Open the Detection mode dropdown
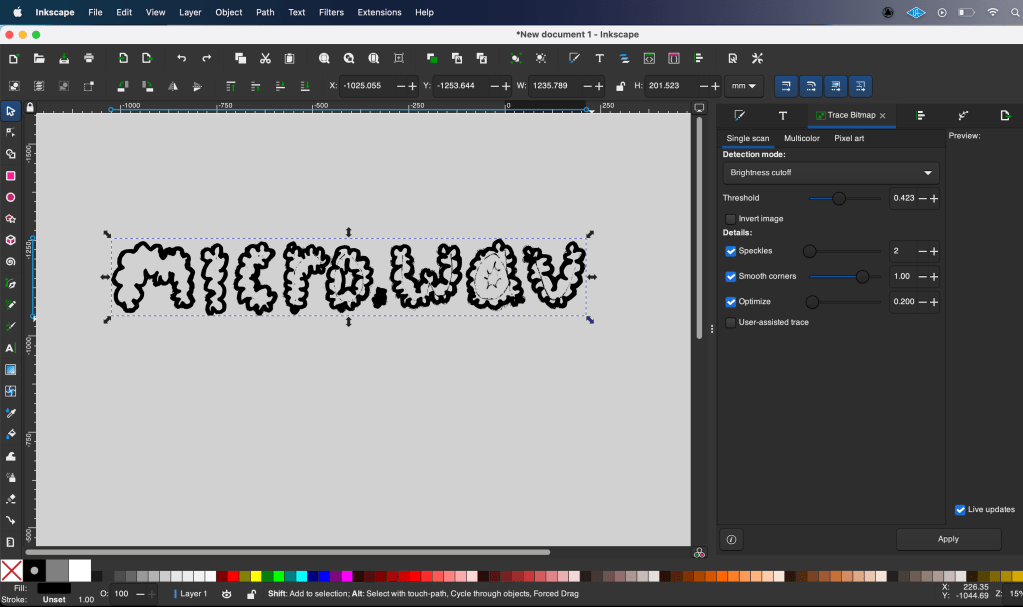 (x=831, y=173)
